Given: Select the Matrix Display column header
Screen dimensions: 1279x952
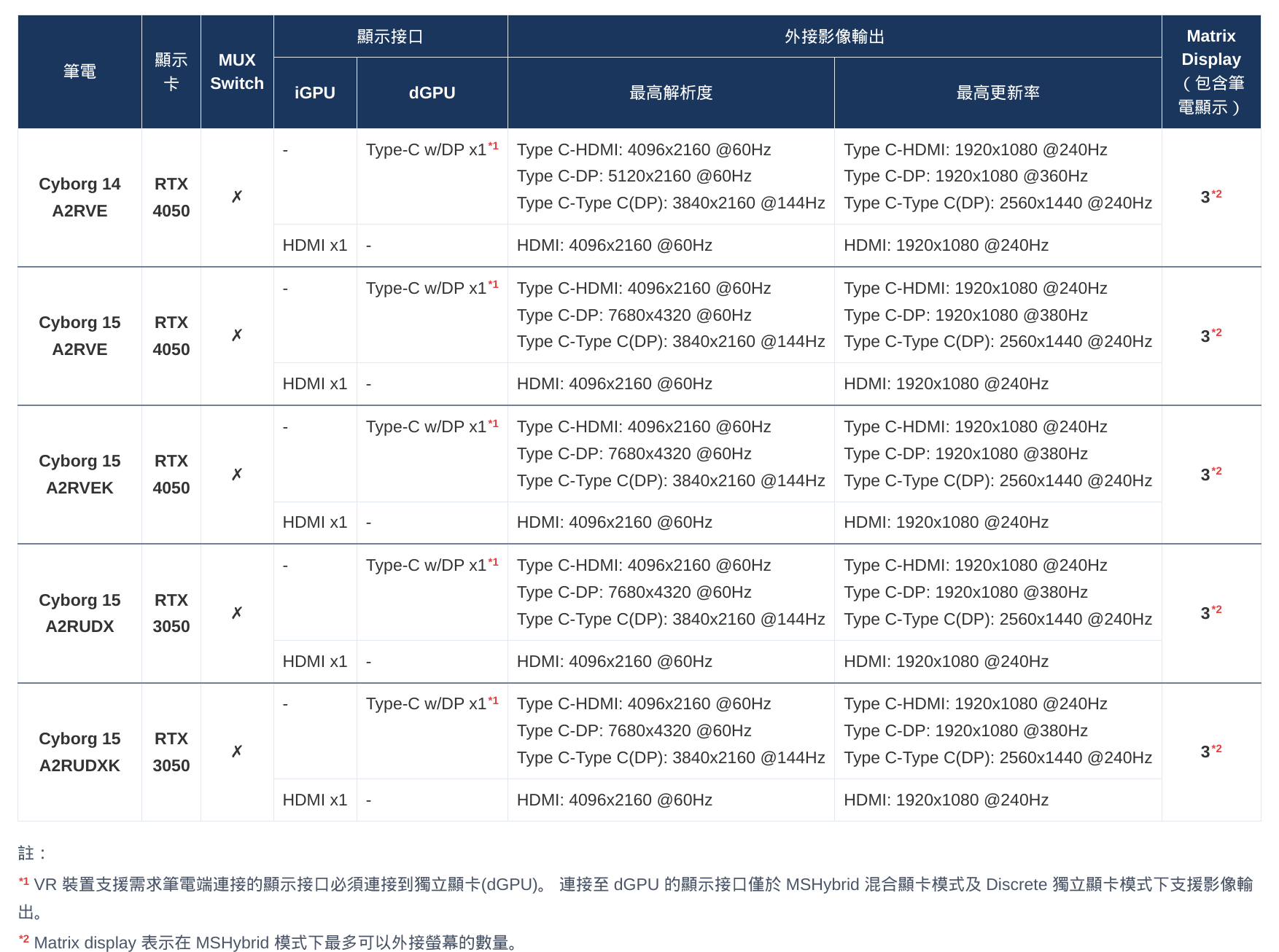Looking at the screenshot, I should pyautogui.click(x=1211, y=71).
